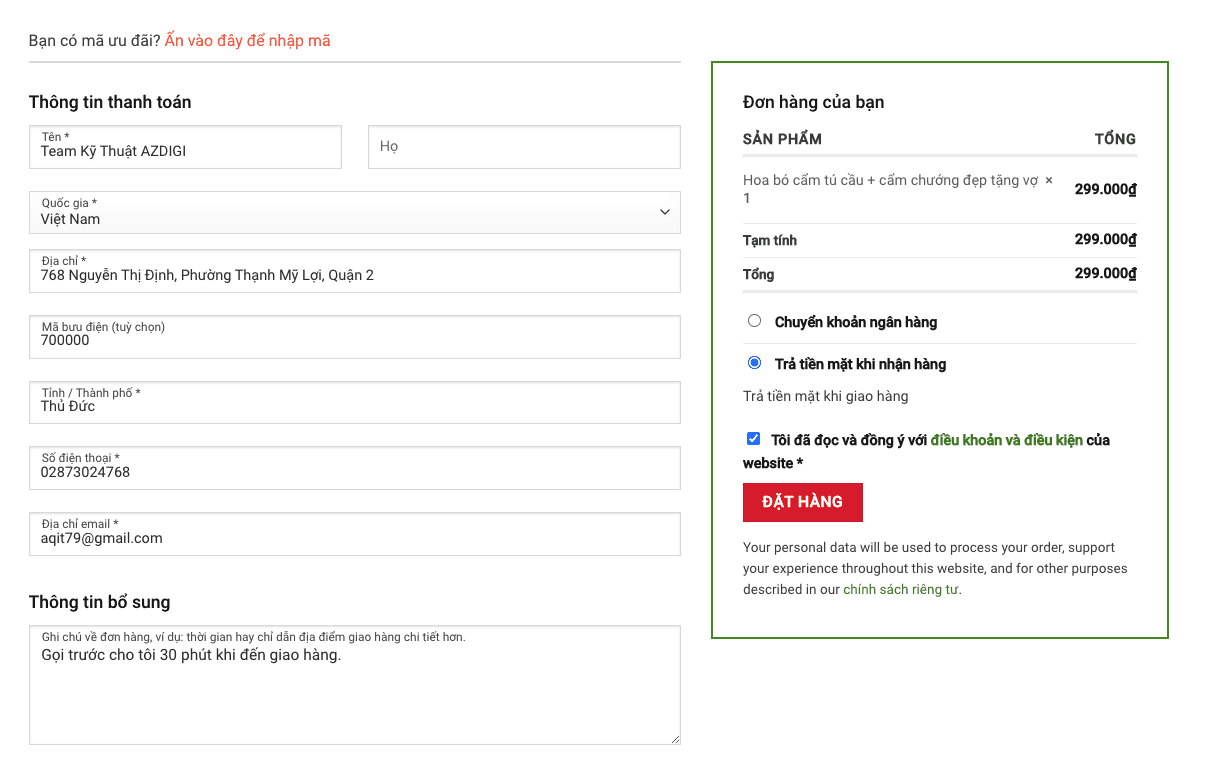
Task: Uncheck the terms agreement checkbox
Action: (753, 438)
